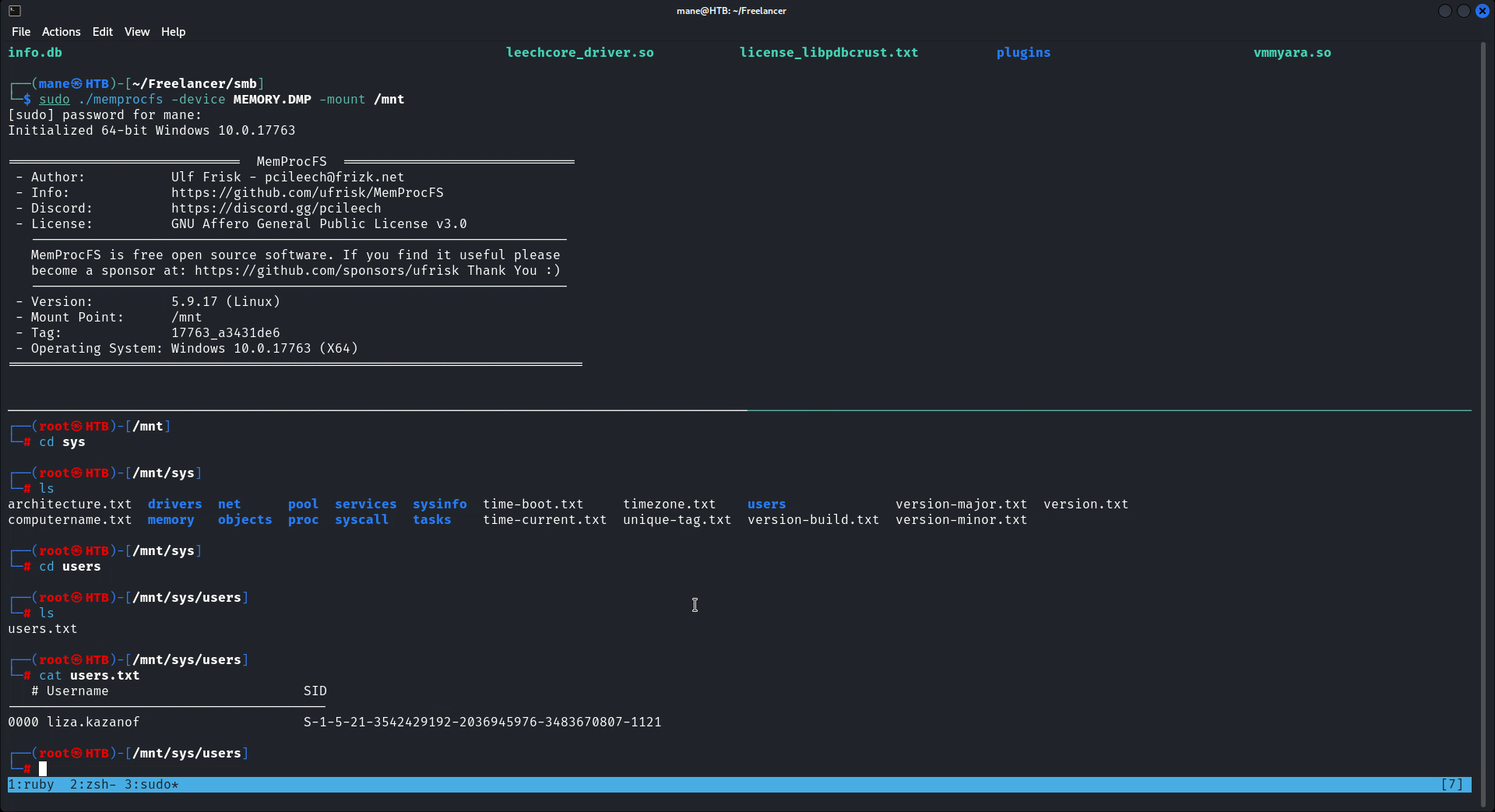Open the View menu
This screenshot has width=1495, height=812.
pos(136,32)
